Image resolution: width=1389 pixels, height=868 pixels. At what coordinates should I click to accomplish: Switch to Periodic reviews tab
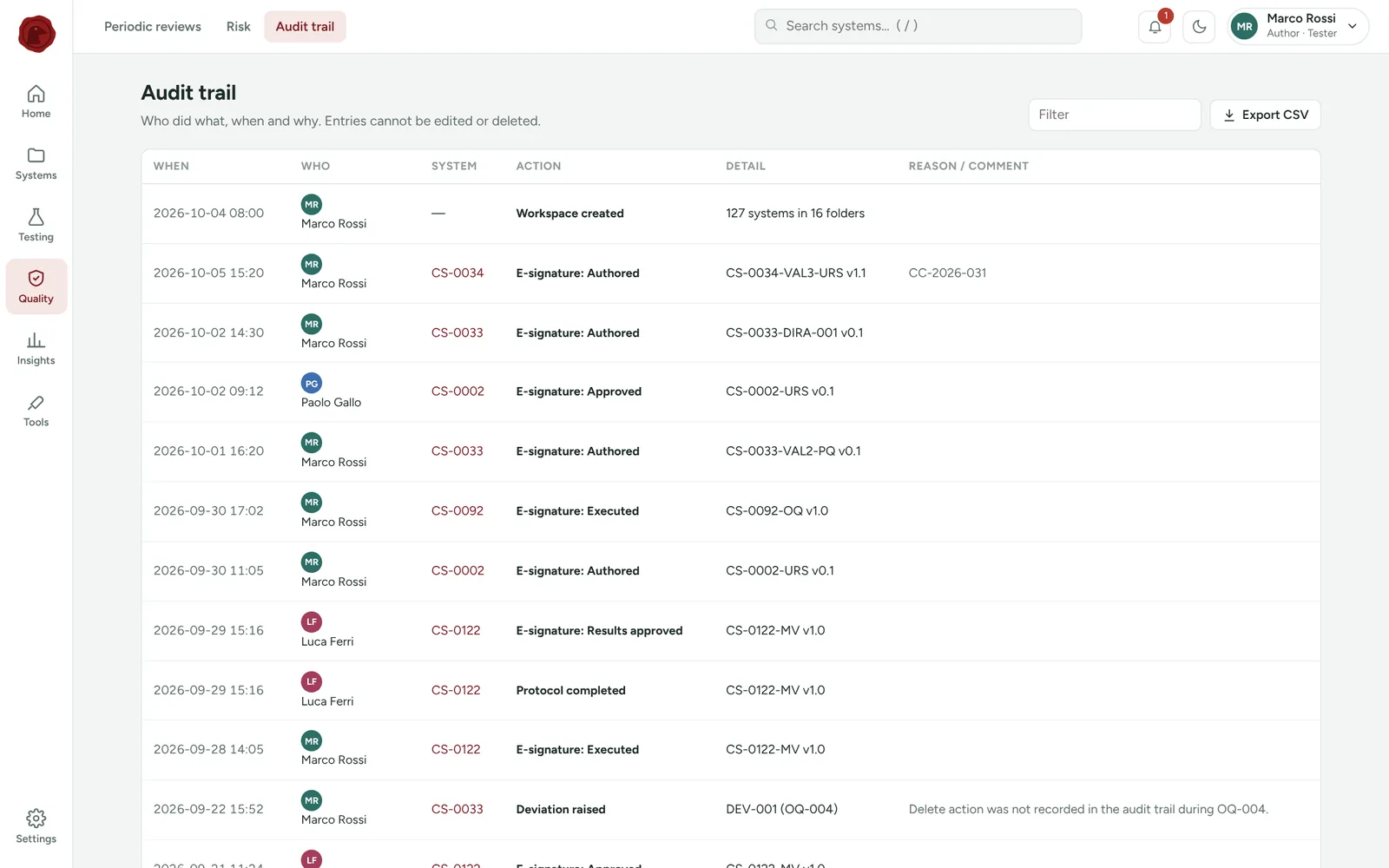(x=153, y=27)
